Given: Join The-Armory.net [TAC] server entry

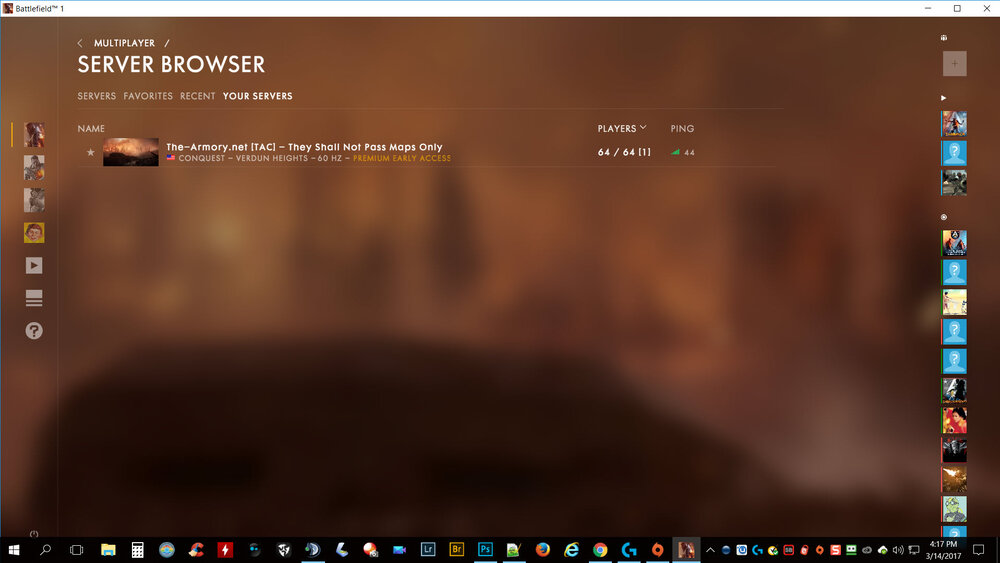Looking at the screenshot, I should [x=304, y=147].
